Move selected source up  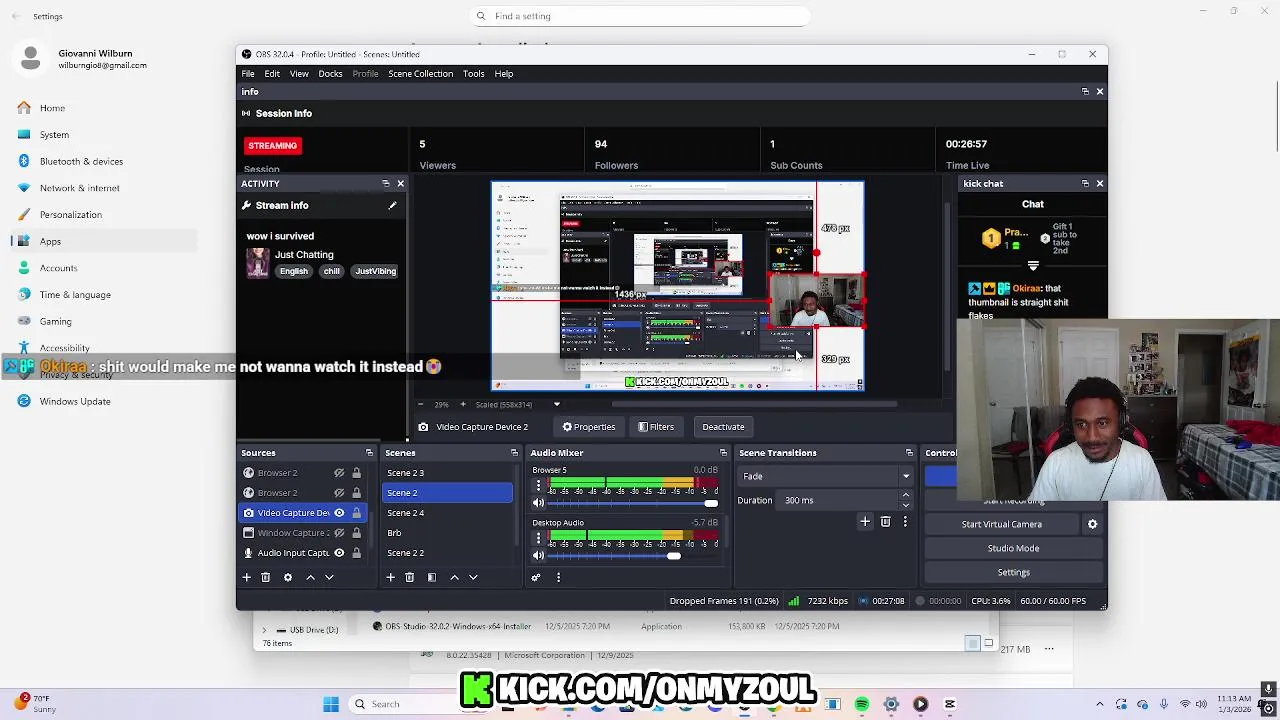click(310, 577)
